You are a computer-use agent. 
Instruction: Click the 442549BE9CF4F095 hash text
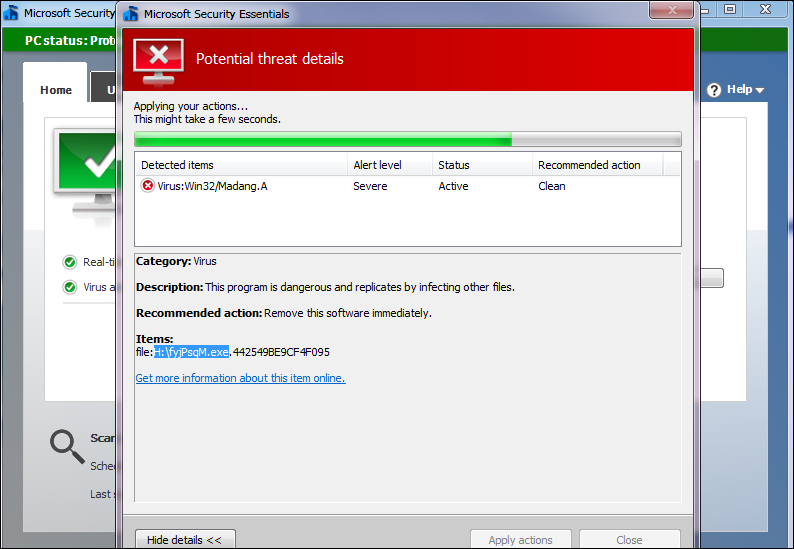point(281,352)
